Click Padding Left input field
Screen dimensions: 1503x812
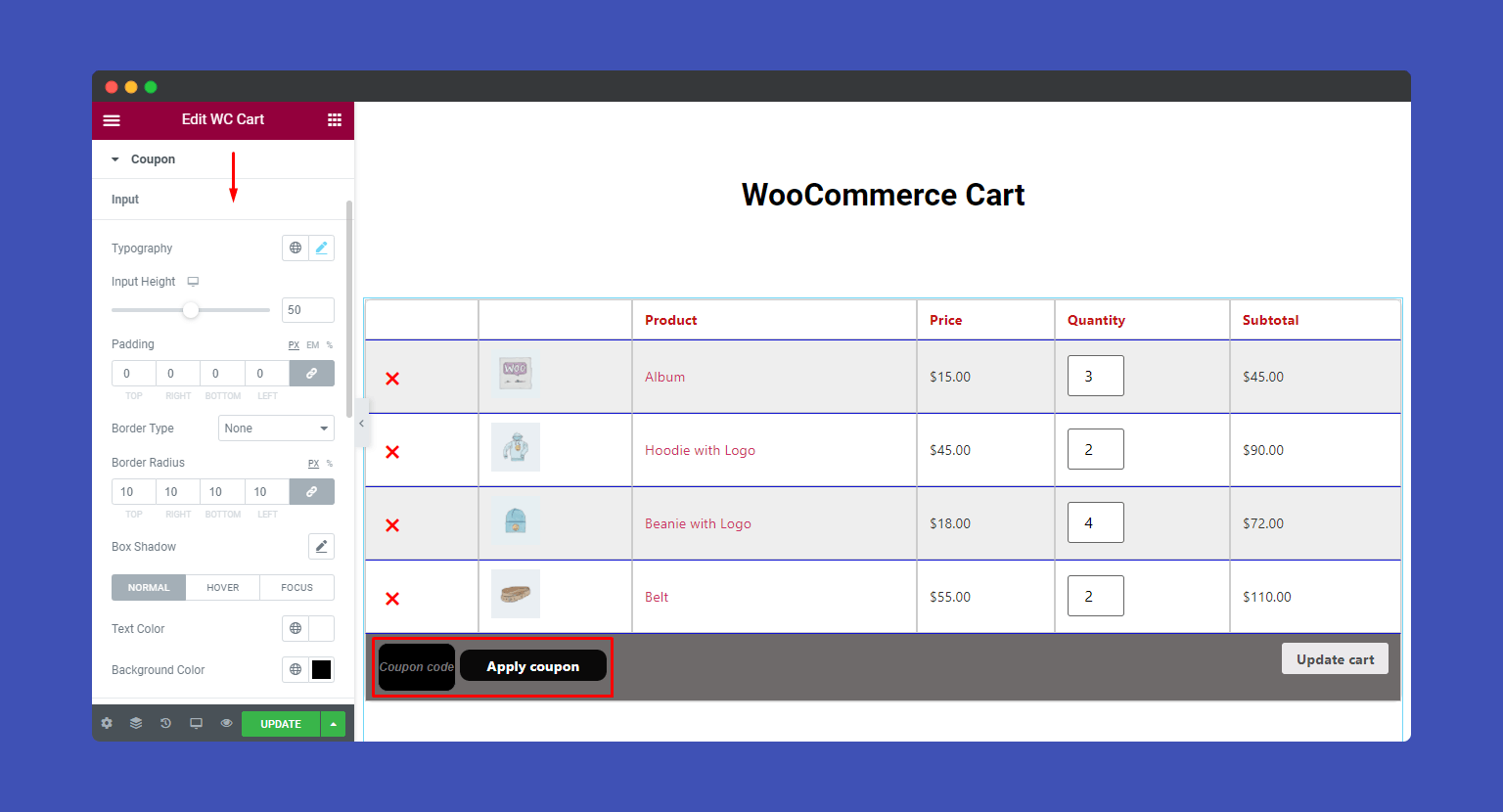click(x=267, y=374)
